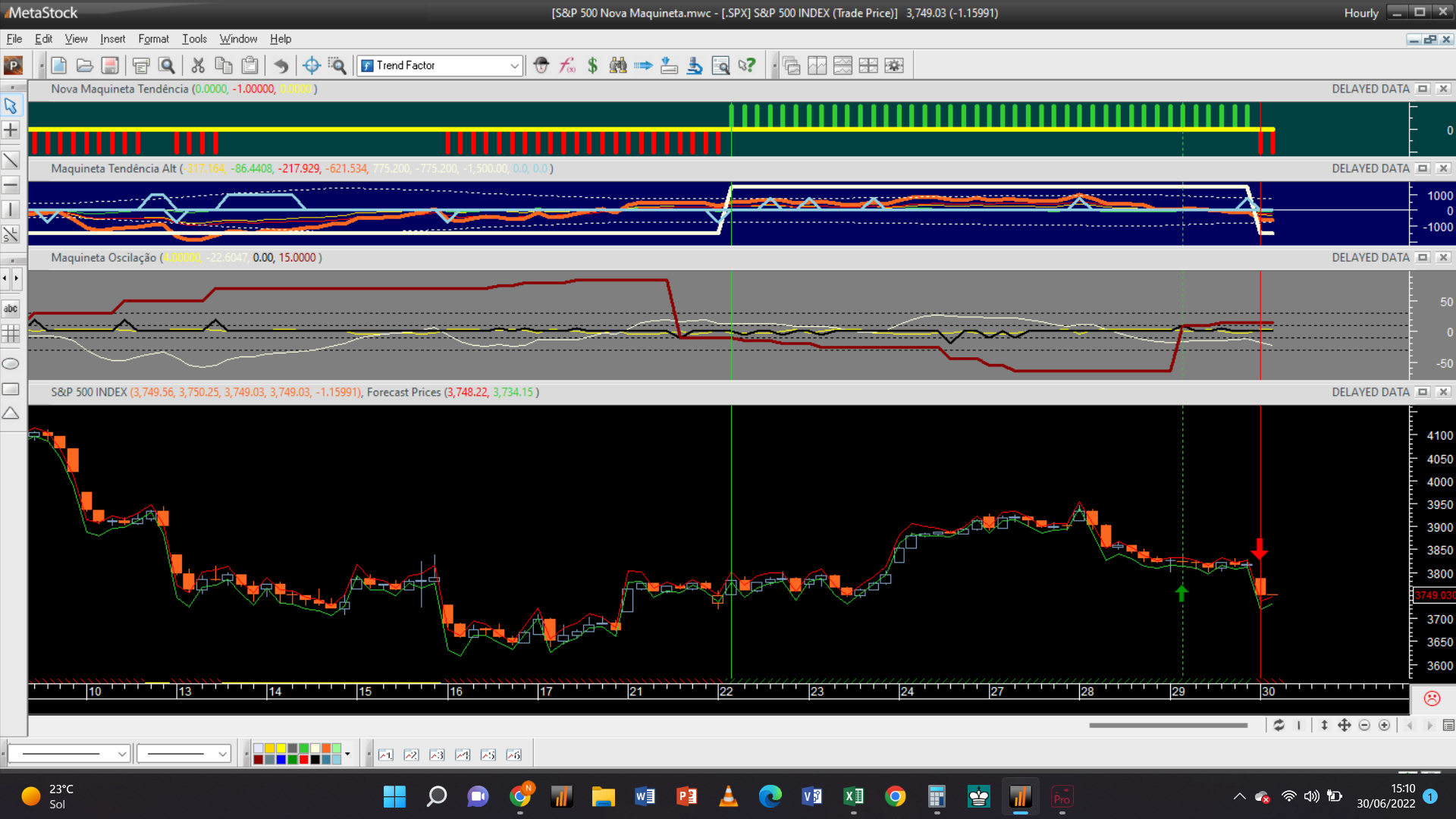
Task: Toggle the Nova Maquineta Tendência pane size
Action: point(1423,89)
